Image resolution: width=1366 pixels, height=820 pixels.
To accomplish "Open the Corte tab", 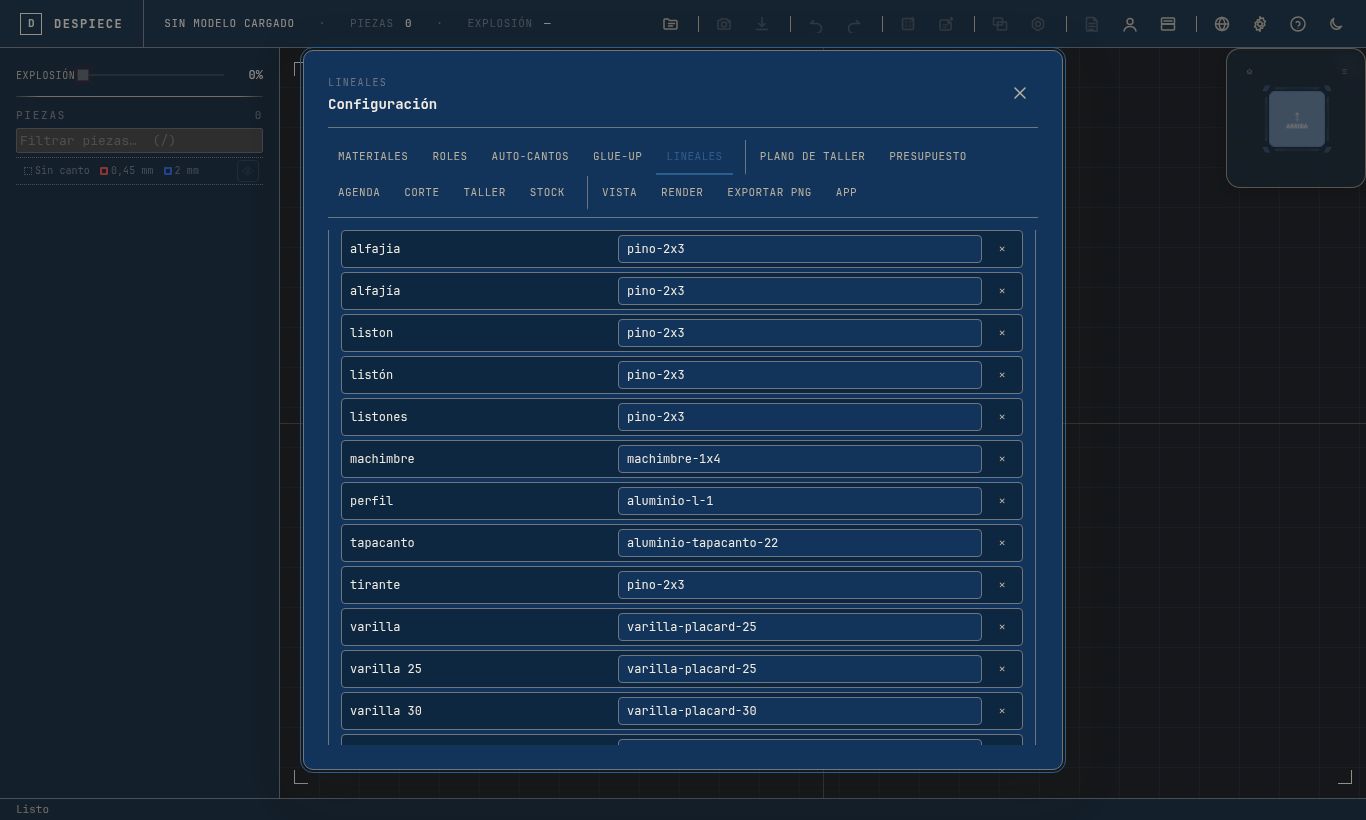I will (422, 193).
